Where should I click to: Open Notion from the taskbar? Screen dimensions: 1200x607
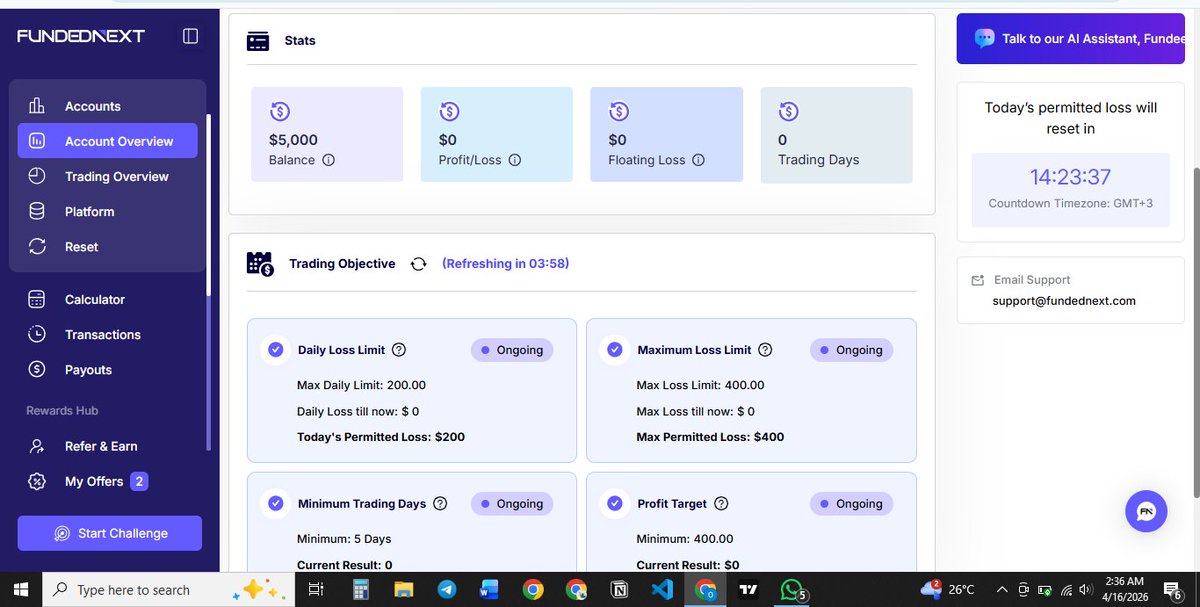pyautogui.click(x=619, y=590)
